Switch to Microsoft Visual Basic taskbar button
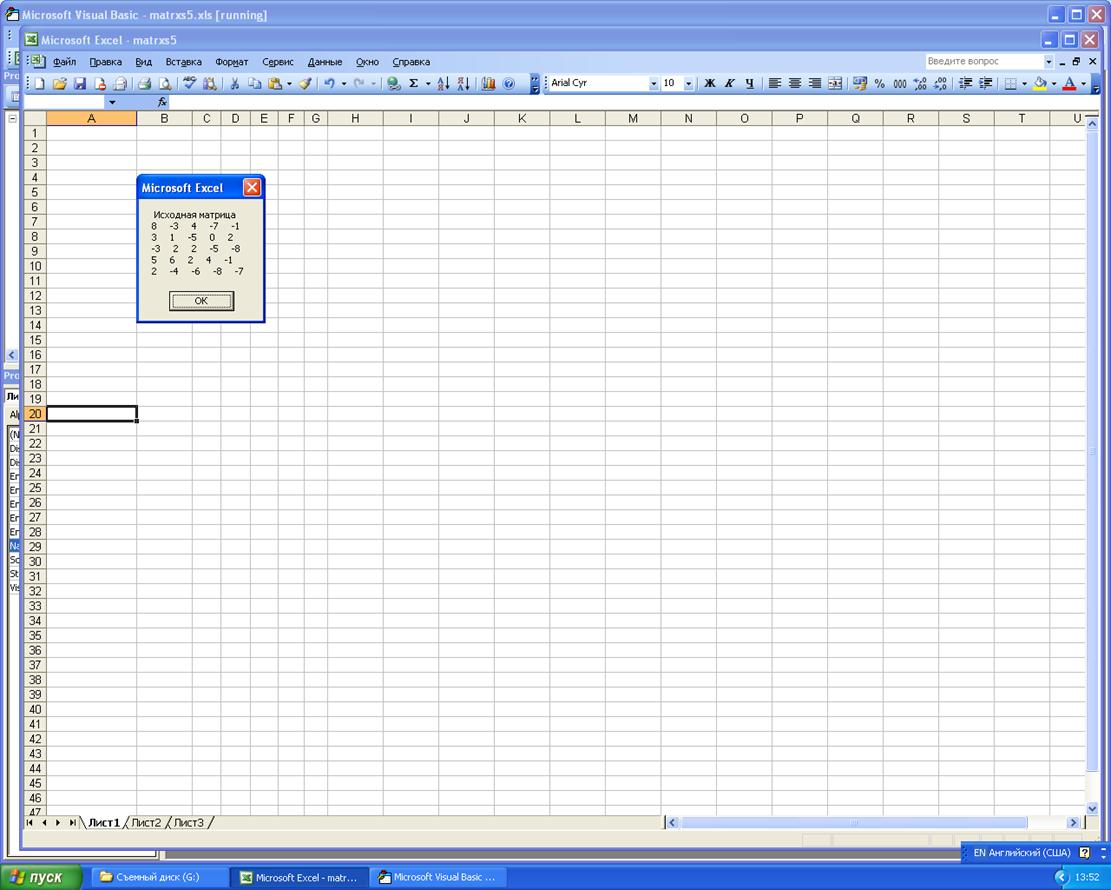1111x890 pixels. 437,877
